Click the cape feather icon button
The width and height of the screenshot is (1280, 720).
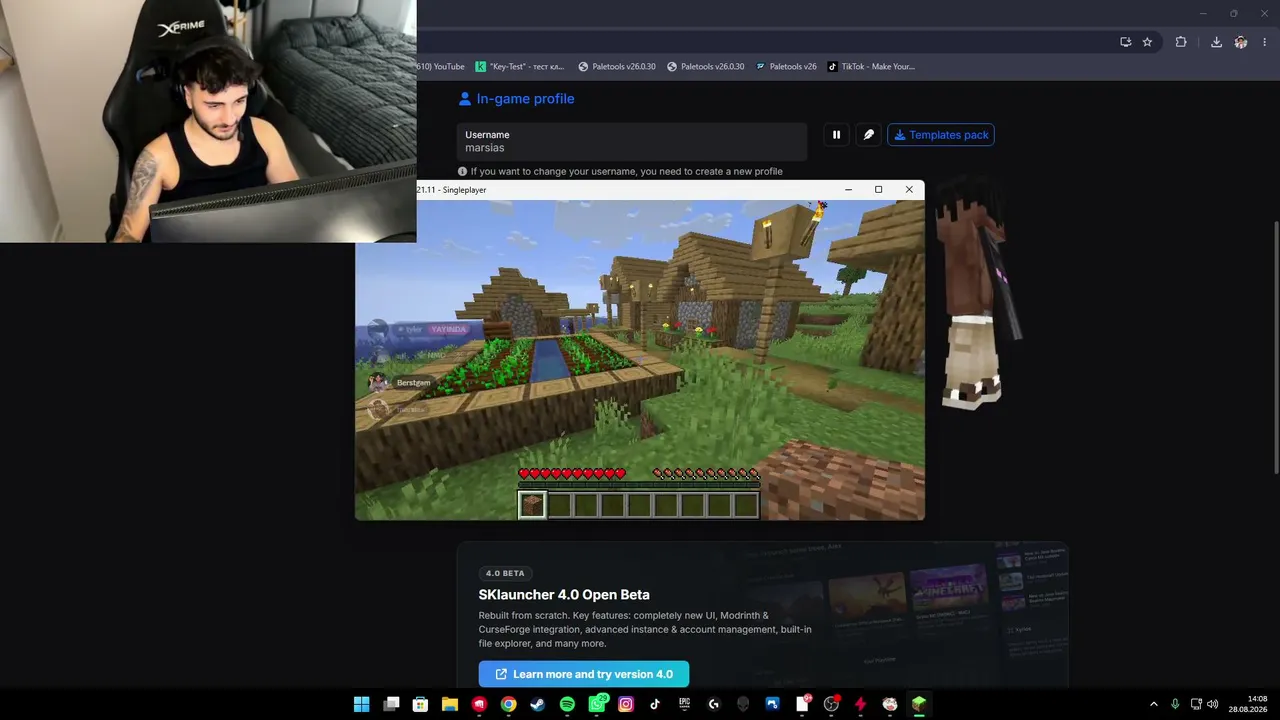click(869, 135)
